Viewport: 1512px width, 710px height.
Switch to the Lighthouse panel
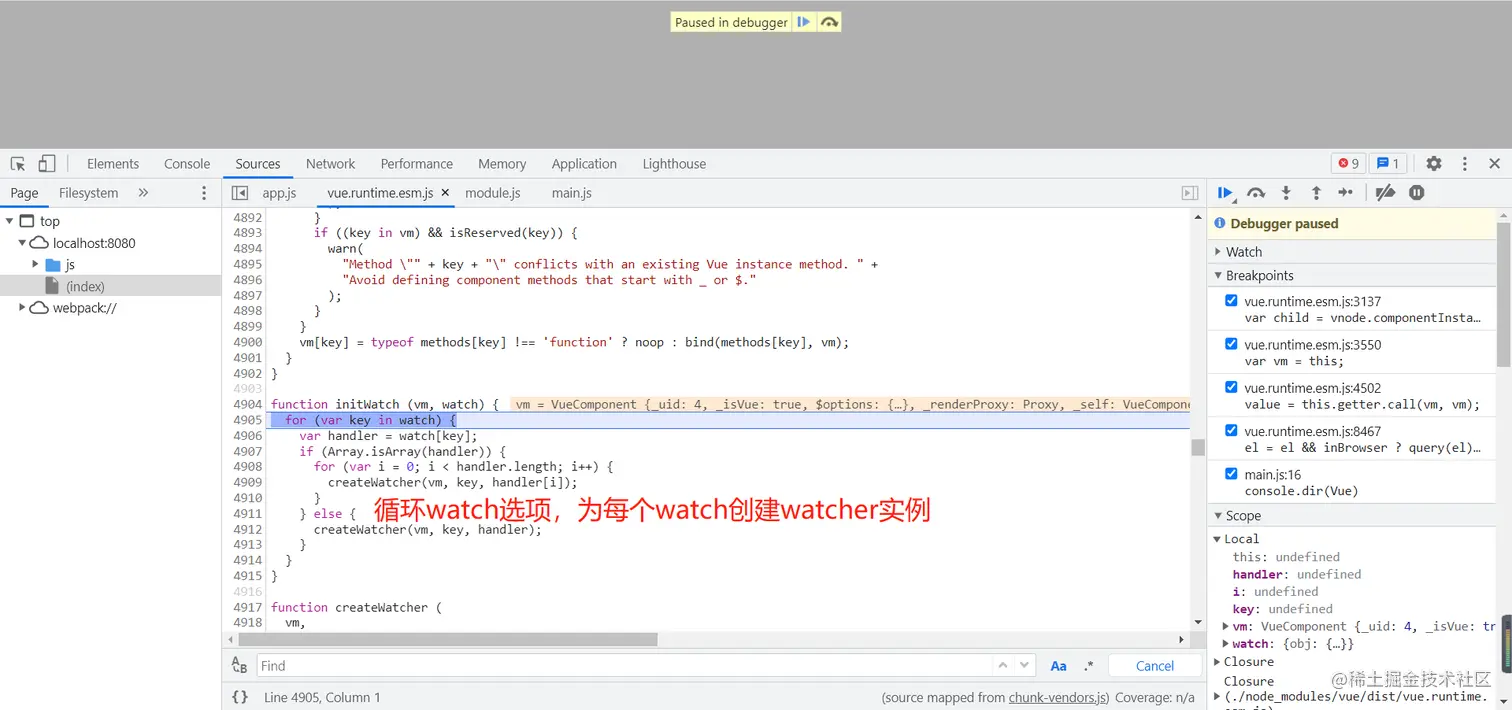674,164
